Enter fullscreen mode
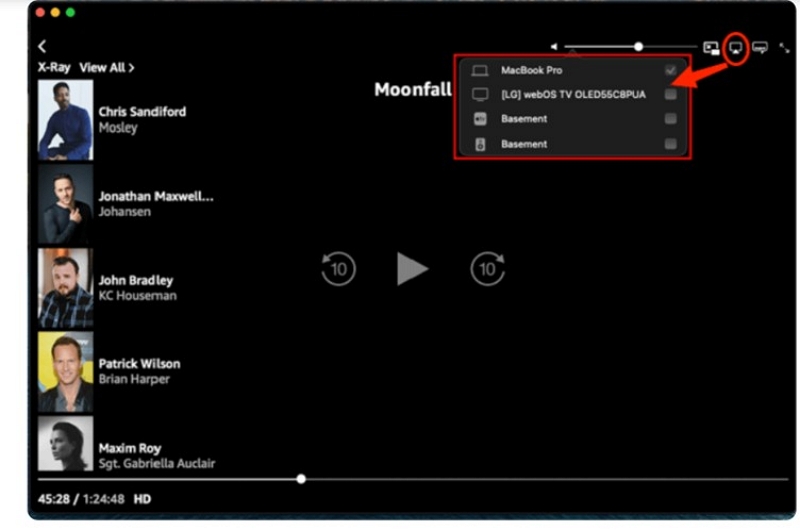800x530 pixels. [784, 48]
